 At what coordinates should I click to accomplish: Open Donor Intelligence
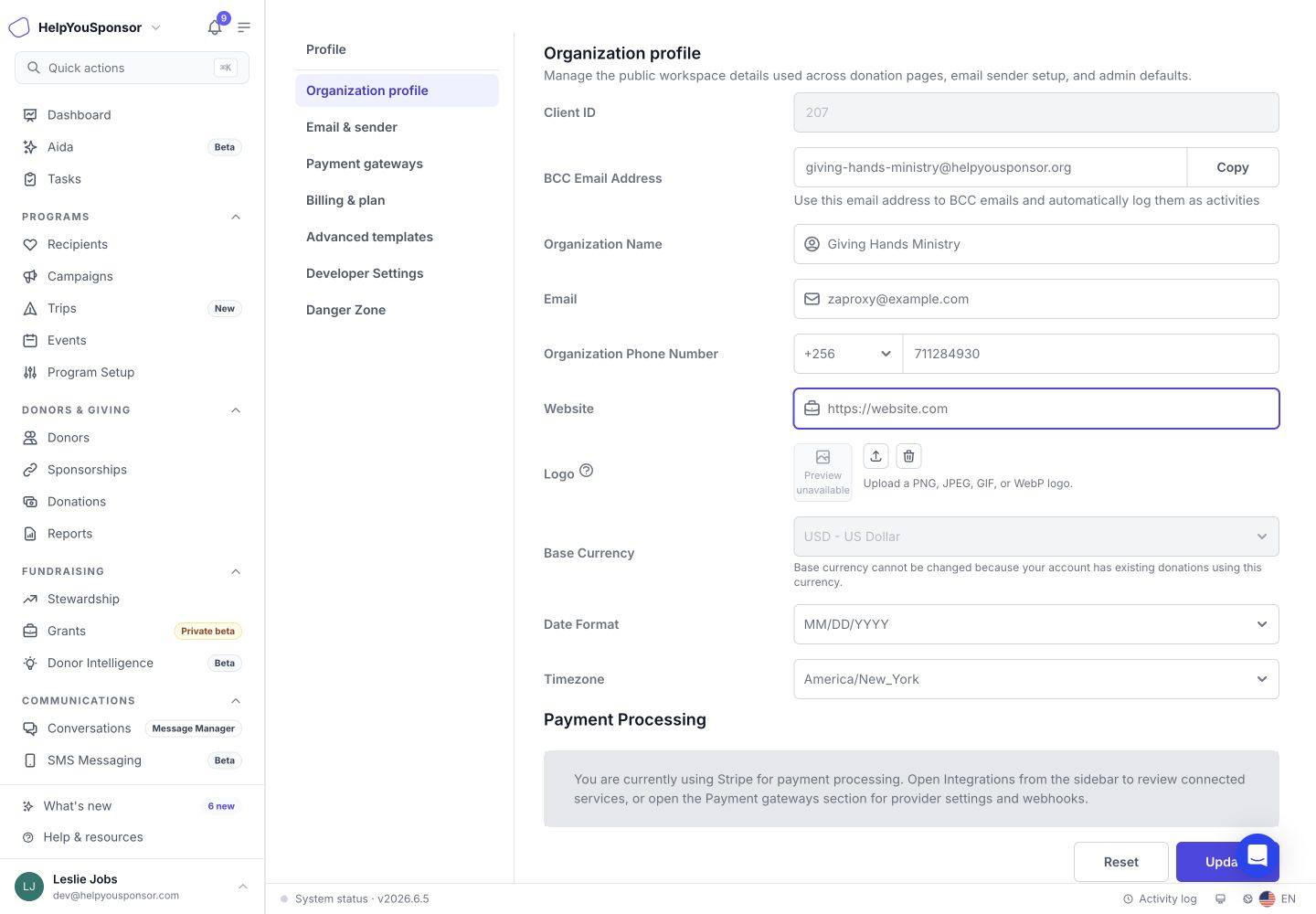click(x=132, y=664)
